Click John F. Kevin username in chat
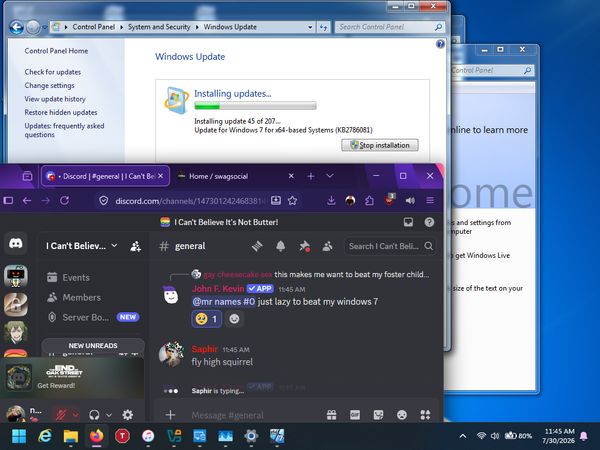600x450 pixels. (x=218, y=289)
